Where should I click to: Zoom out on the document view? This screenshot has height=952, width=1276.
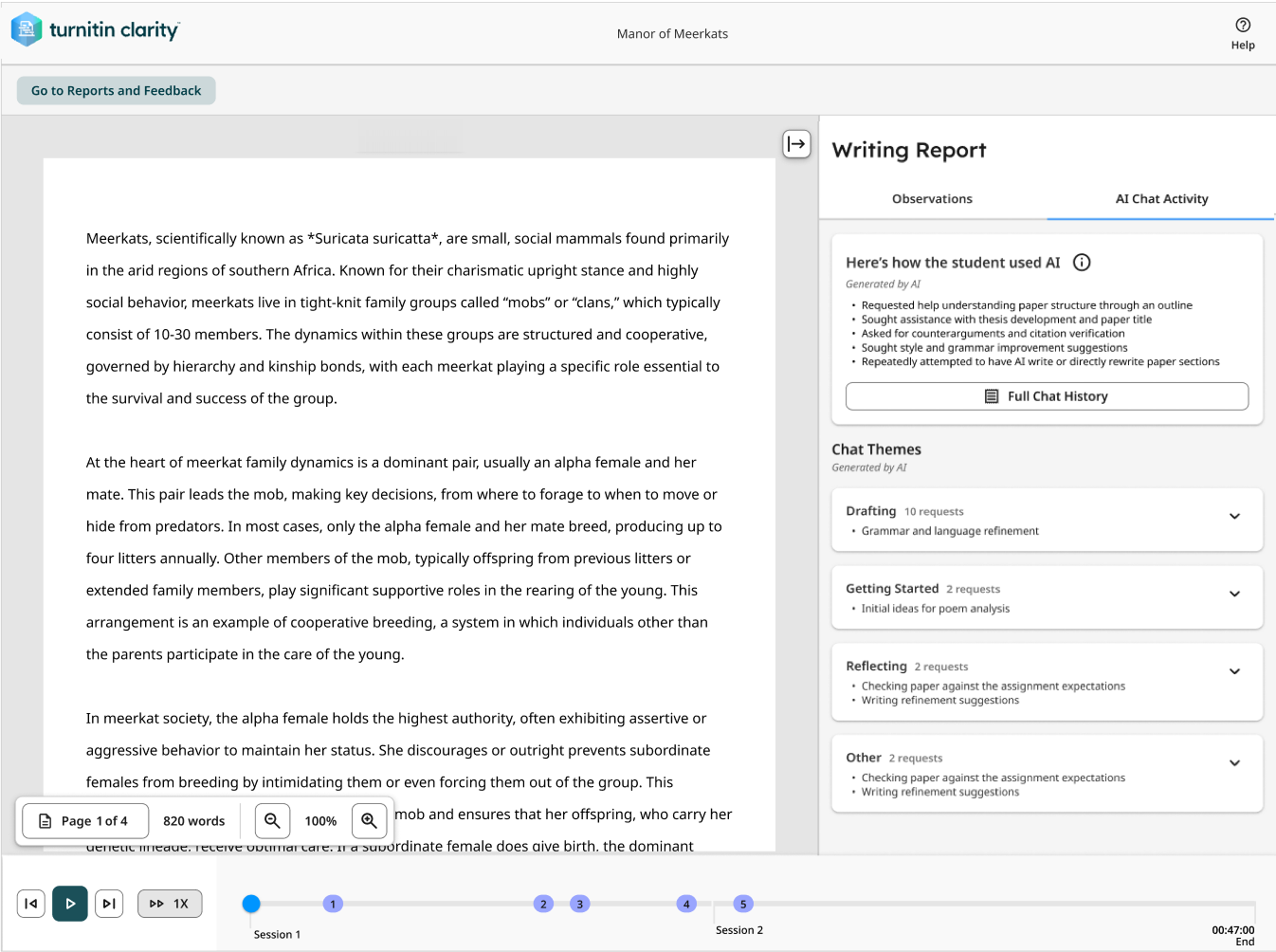(x=272, y=820)
